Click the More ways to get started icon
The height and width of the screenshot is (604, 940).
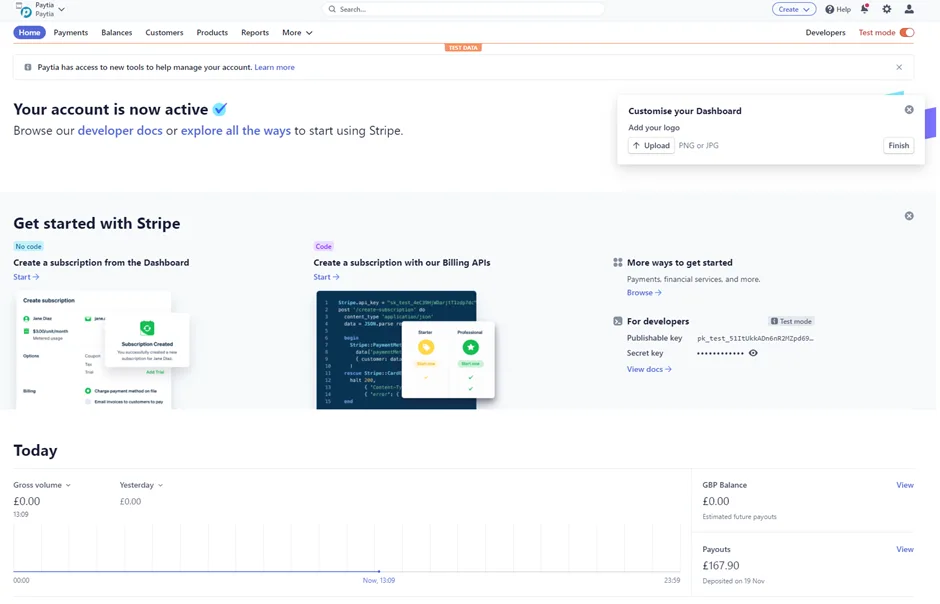(x=617, y=262)
